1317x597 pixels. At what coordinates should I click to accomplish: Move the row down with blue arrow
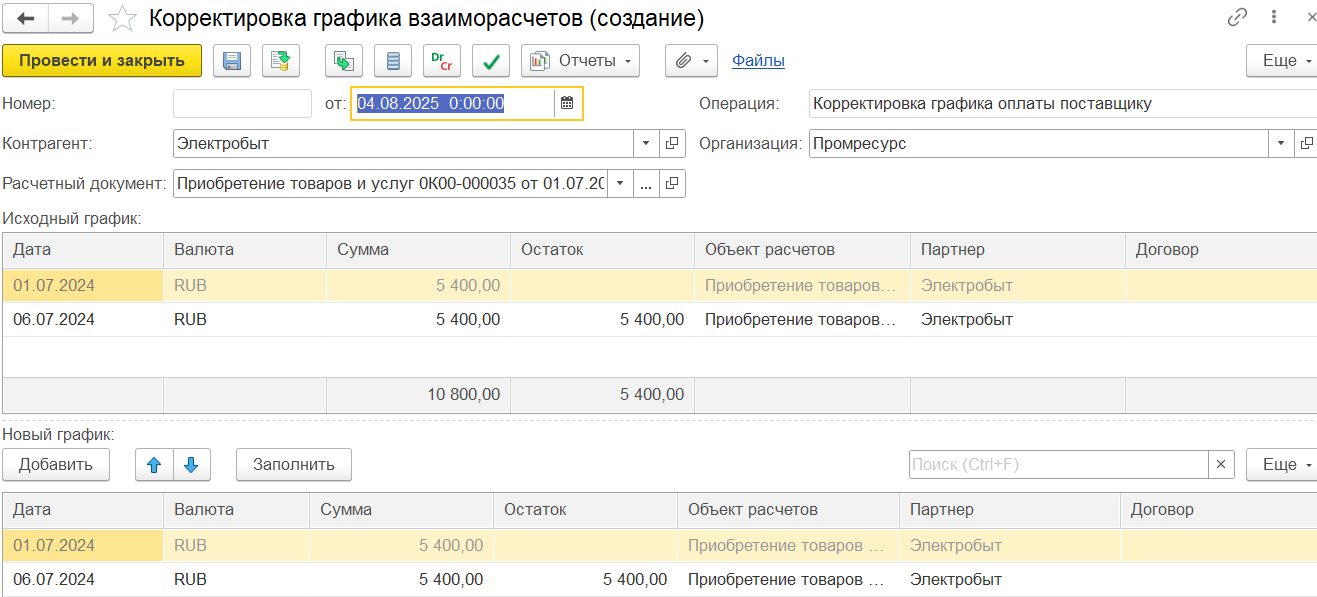point(192,464)
